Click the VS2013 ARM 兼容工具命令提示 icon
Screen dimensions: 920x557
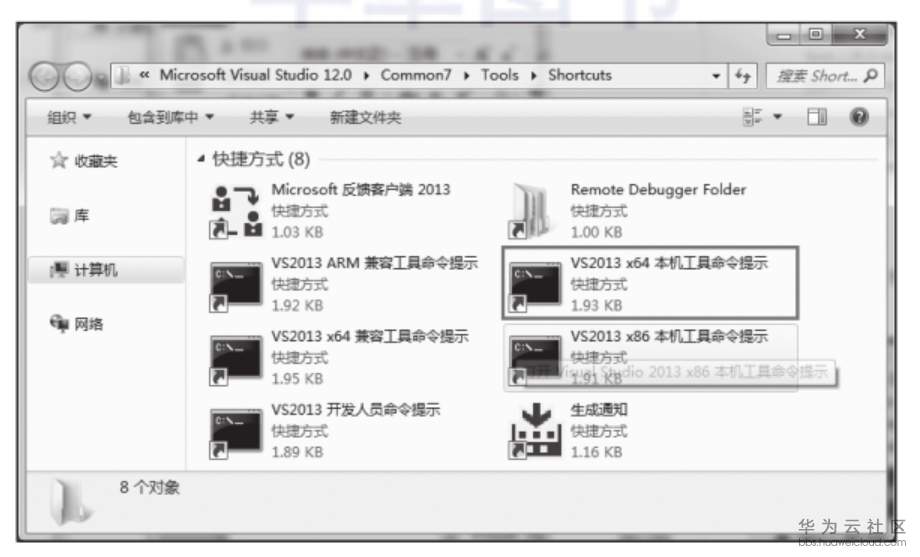point(236,287)
